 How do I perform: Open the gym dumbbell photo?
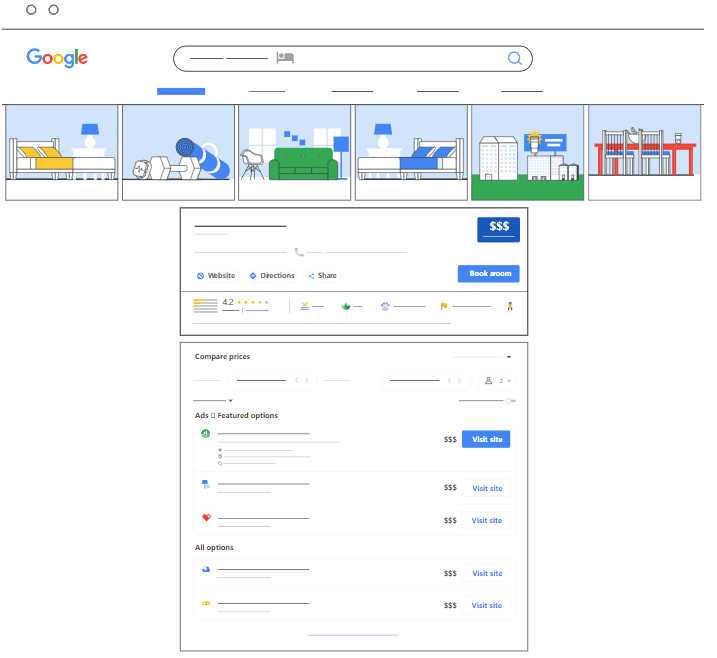click(178, 153)
